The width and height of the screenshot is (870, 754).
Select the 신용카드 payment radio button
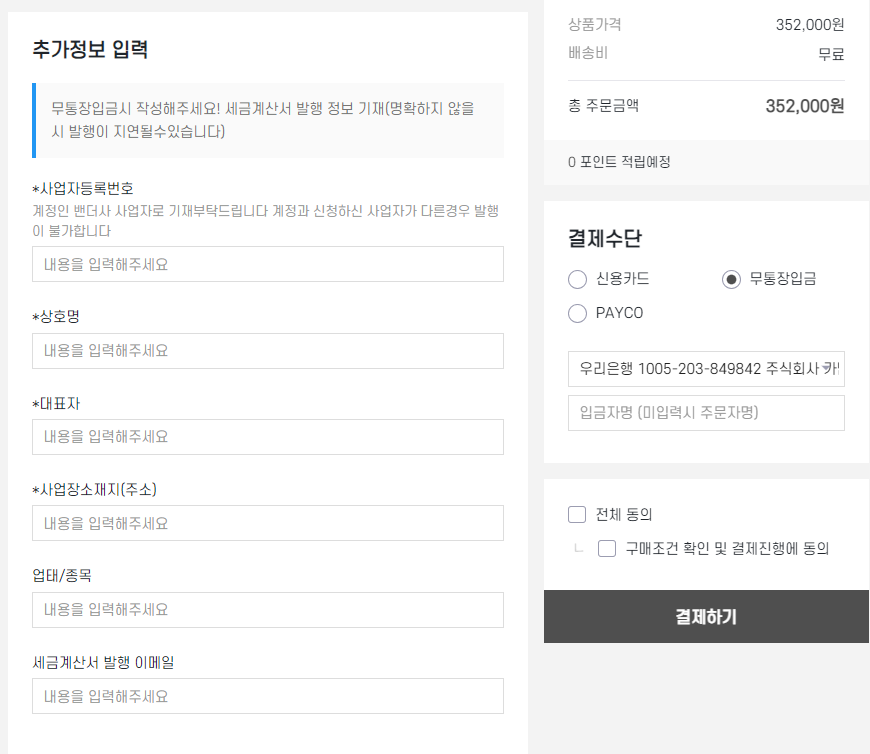[577, 279]
